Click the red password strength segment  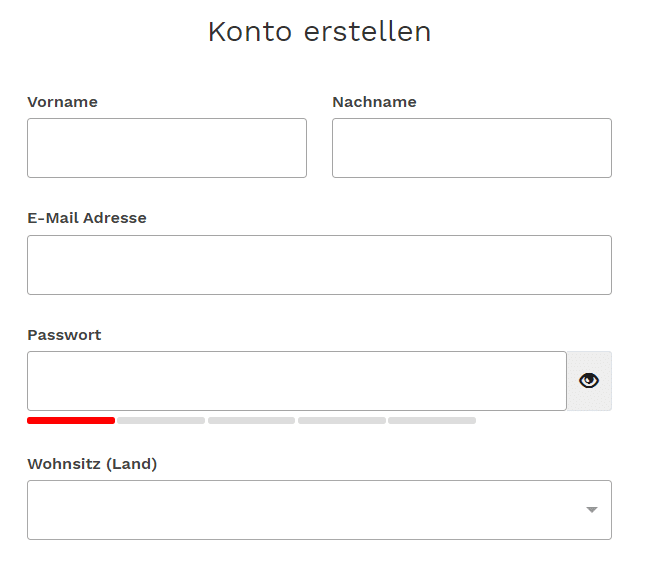coord(71,420)
